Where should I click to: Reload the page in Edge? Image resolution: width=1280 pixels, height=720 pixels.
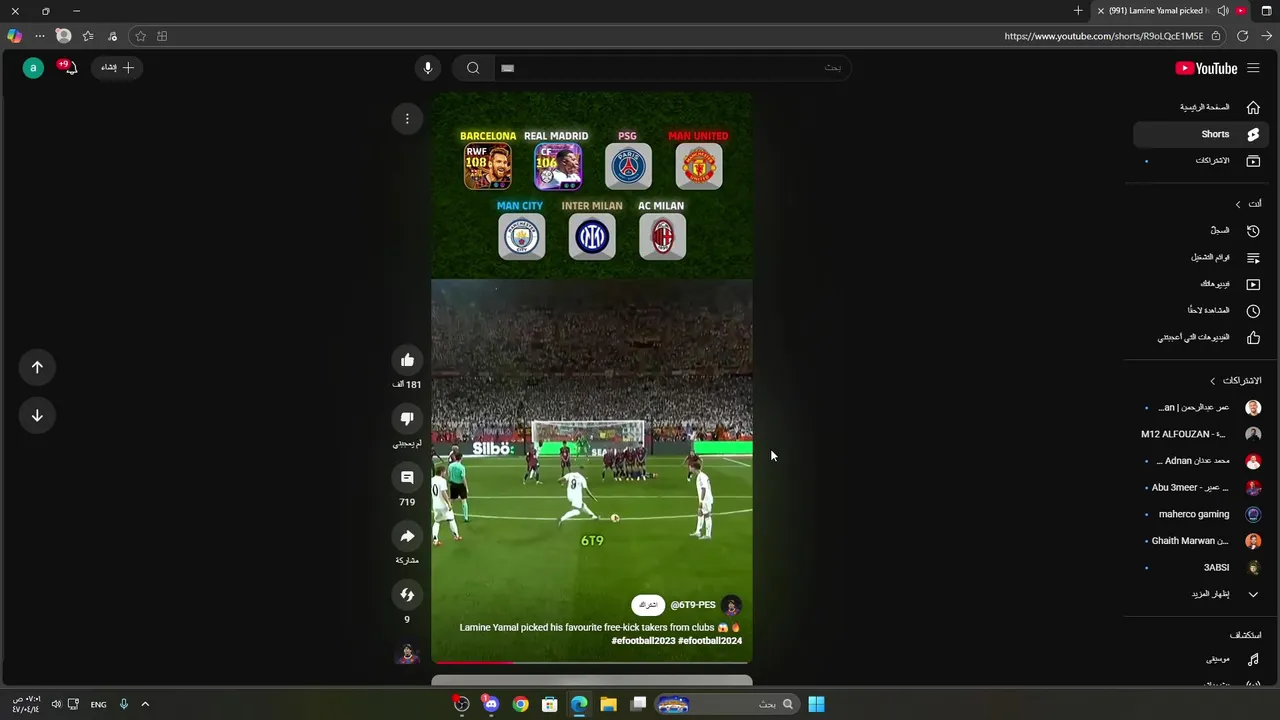click(x=1242, y=36)
